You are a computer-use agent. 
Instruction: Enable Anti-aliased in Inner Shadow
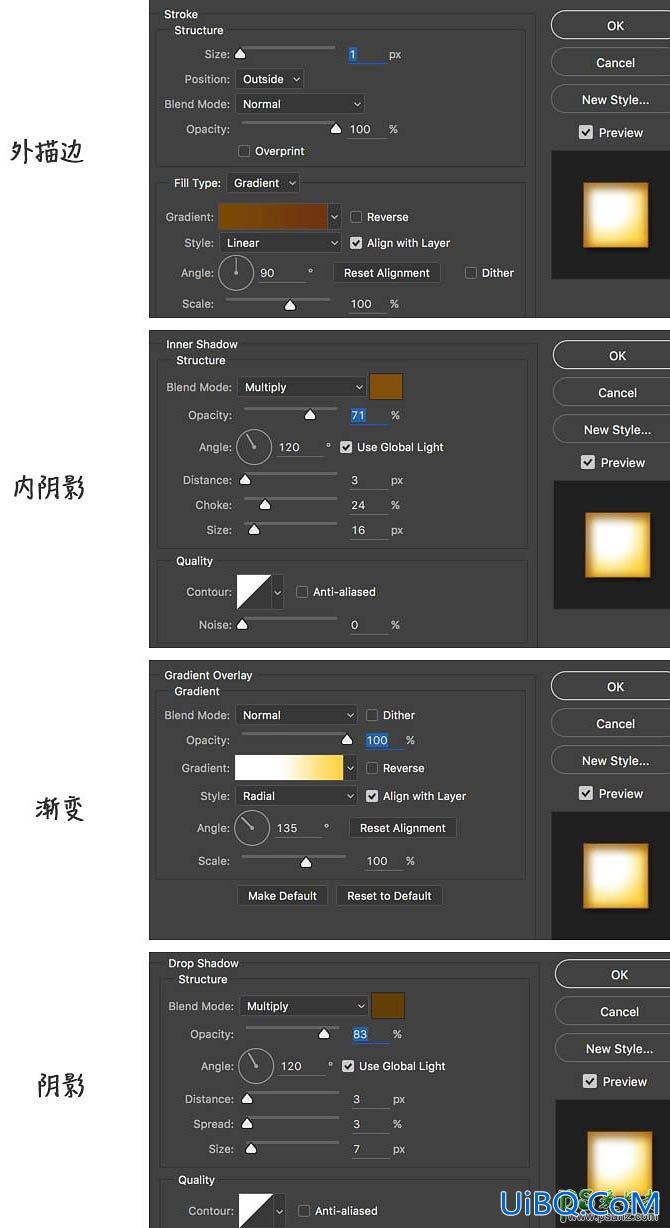pyautogui.click(x=302, y=592)
